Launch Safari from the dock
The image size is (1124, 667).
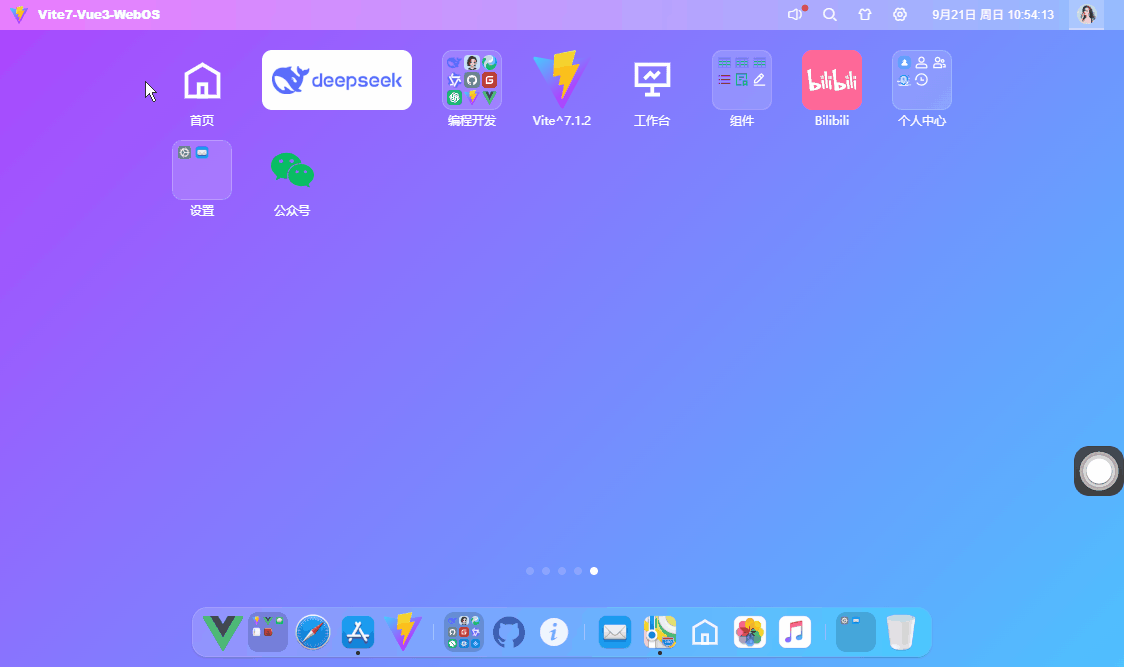pos(312,632)
